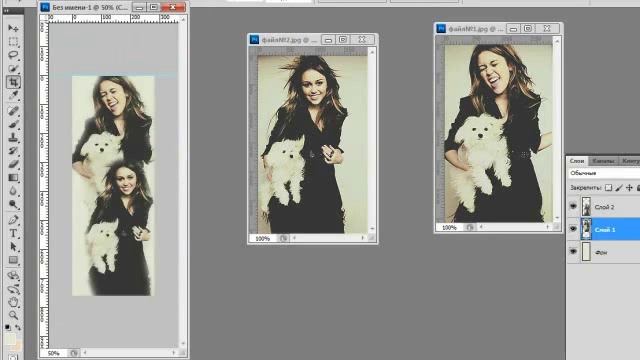Activate the Без имени-1 document title bar

(90, 7)
